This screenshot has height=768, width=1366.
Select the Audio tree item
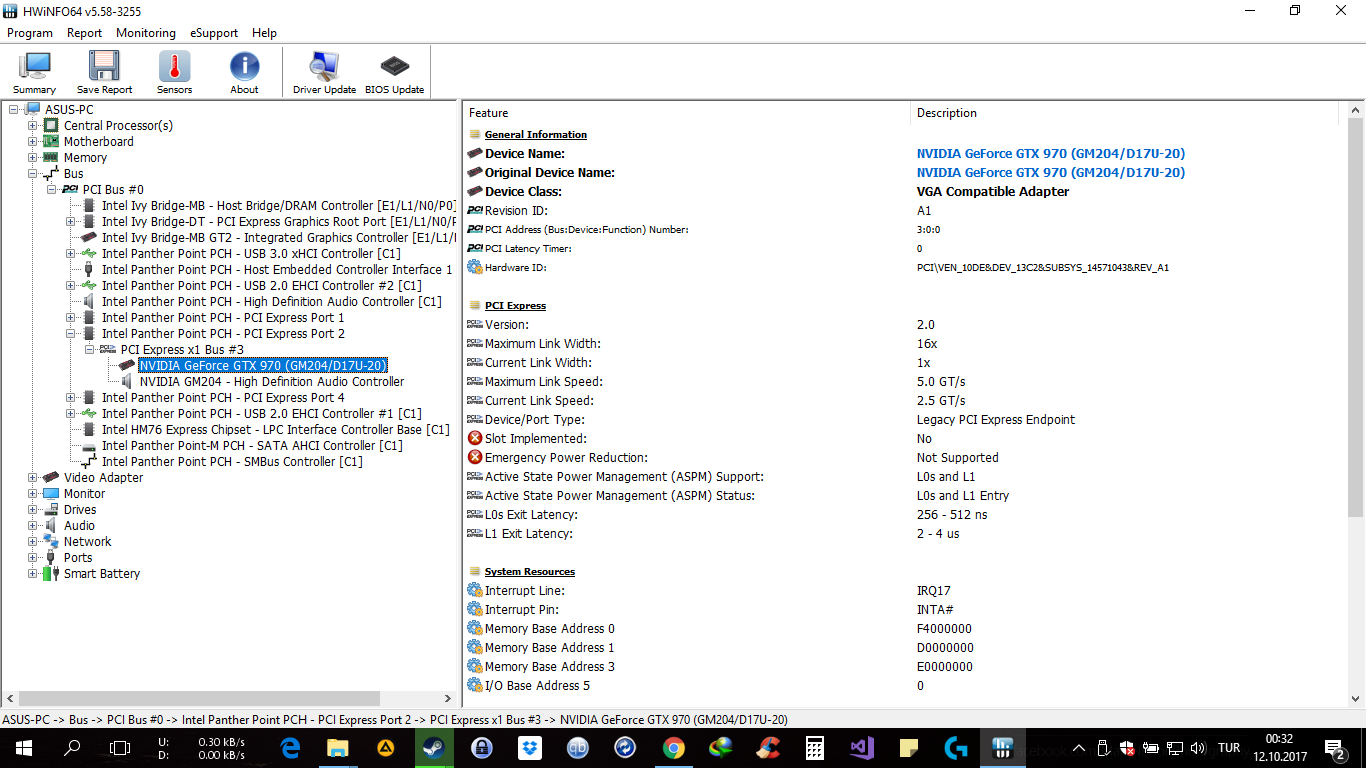[79, 526]
